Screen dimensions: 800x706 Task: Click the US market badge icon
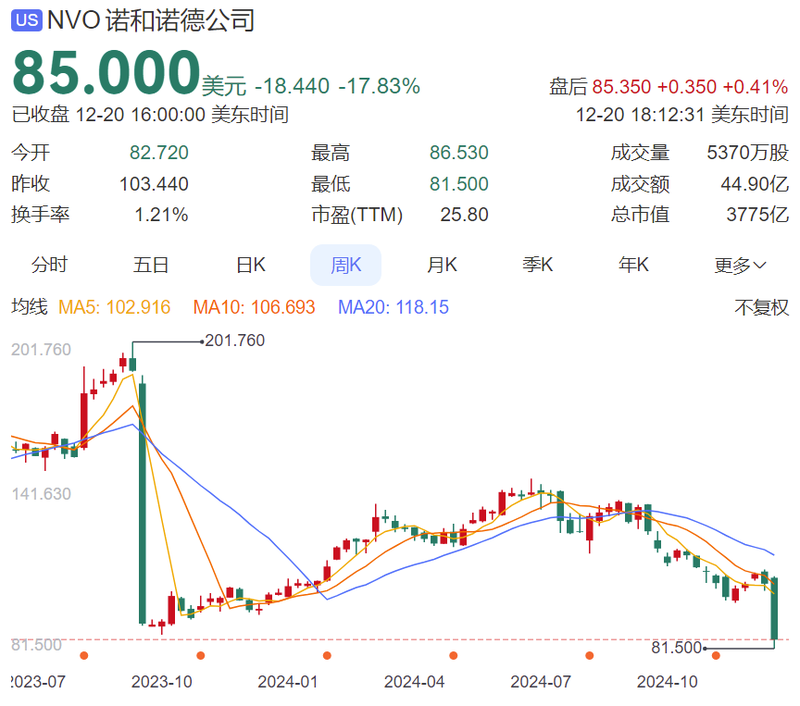pyautogui.click(x=29, y=20)
